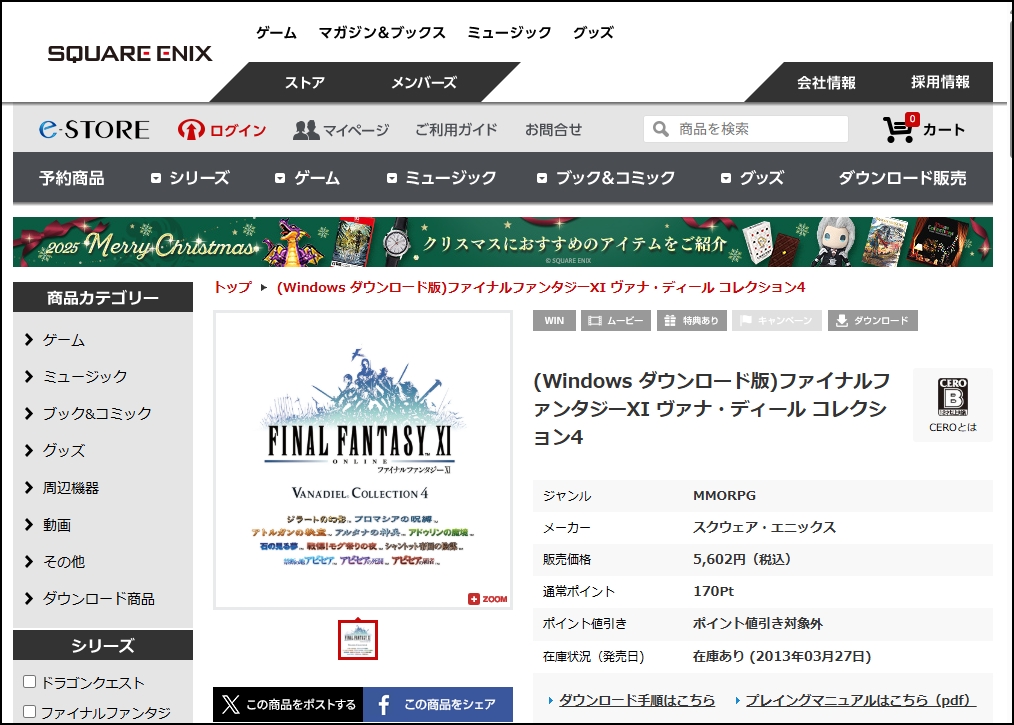The image size is (1014, 725).
Task: Click the Square Enix logo
Action: pos(130,53)
